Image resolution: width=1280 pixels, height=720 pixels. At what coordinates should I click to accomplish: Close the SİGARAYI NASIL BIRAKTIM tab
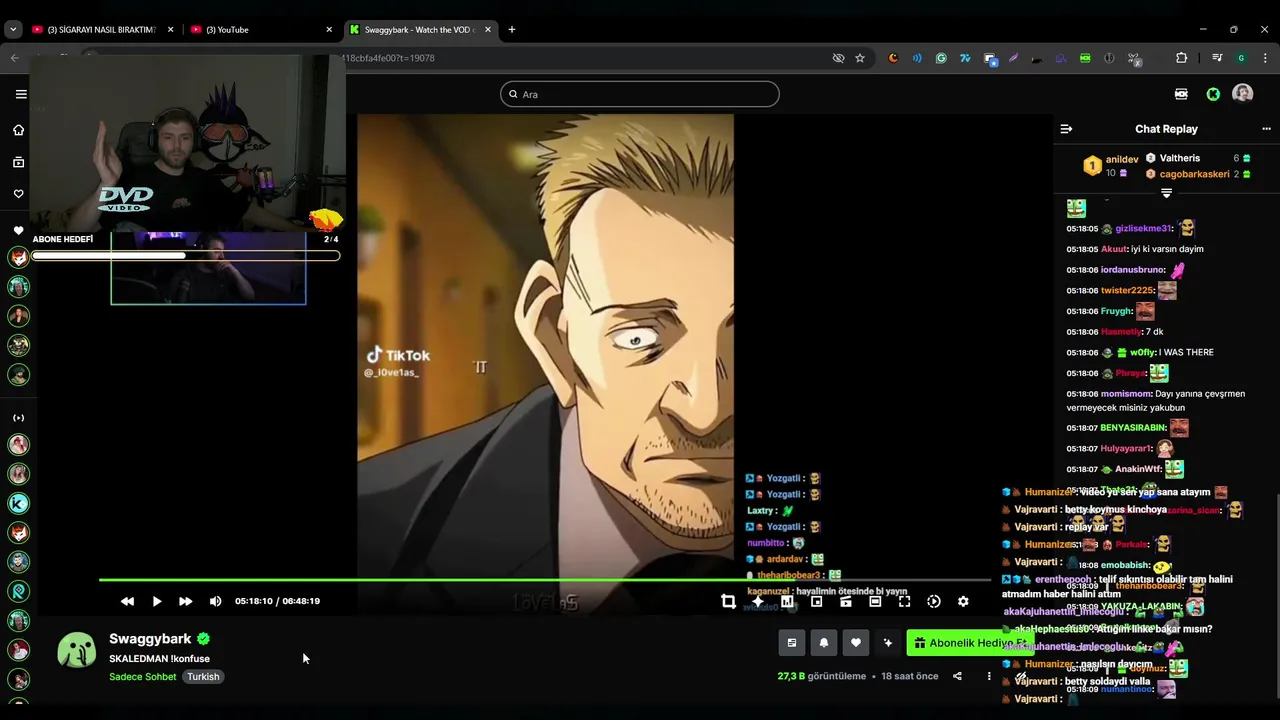point(170,30)
